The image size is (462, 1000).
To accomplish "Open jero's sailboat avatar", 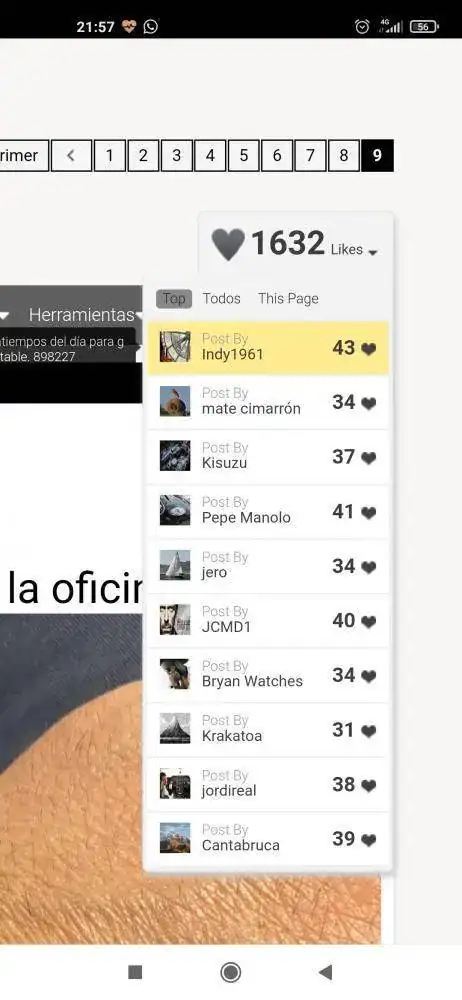I will coord(175,564).
